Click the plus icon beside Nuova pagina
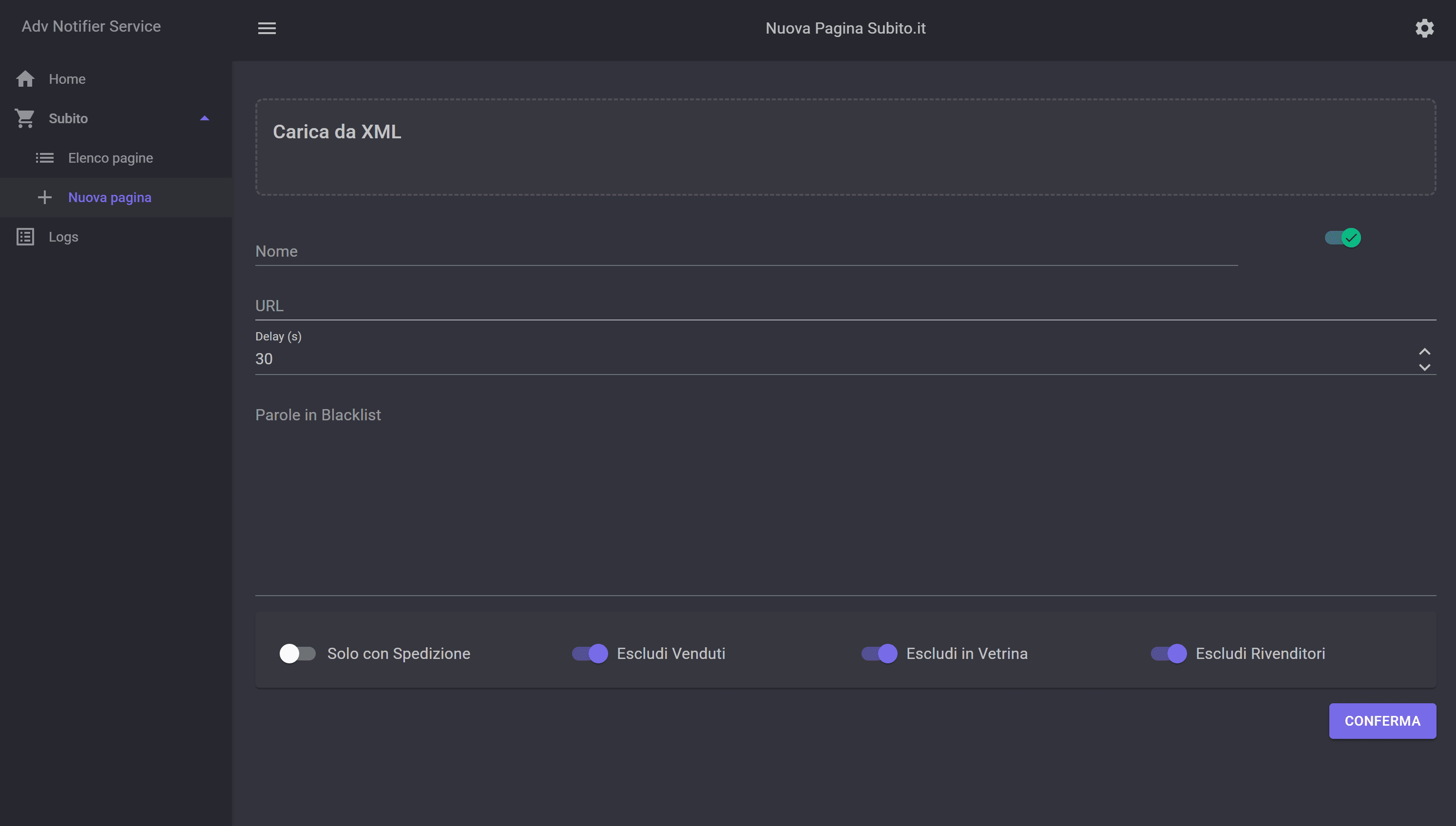Image resolution: width=1456 pixels, height=826 pixels. coord(45,197)
